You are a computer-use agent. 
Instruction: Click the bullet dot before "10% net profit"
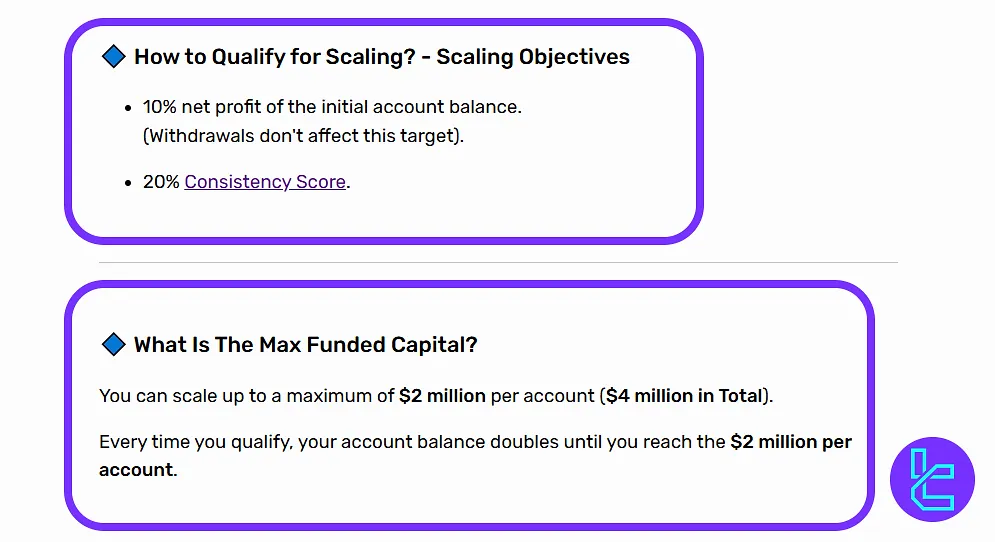coord(128,107)
